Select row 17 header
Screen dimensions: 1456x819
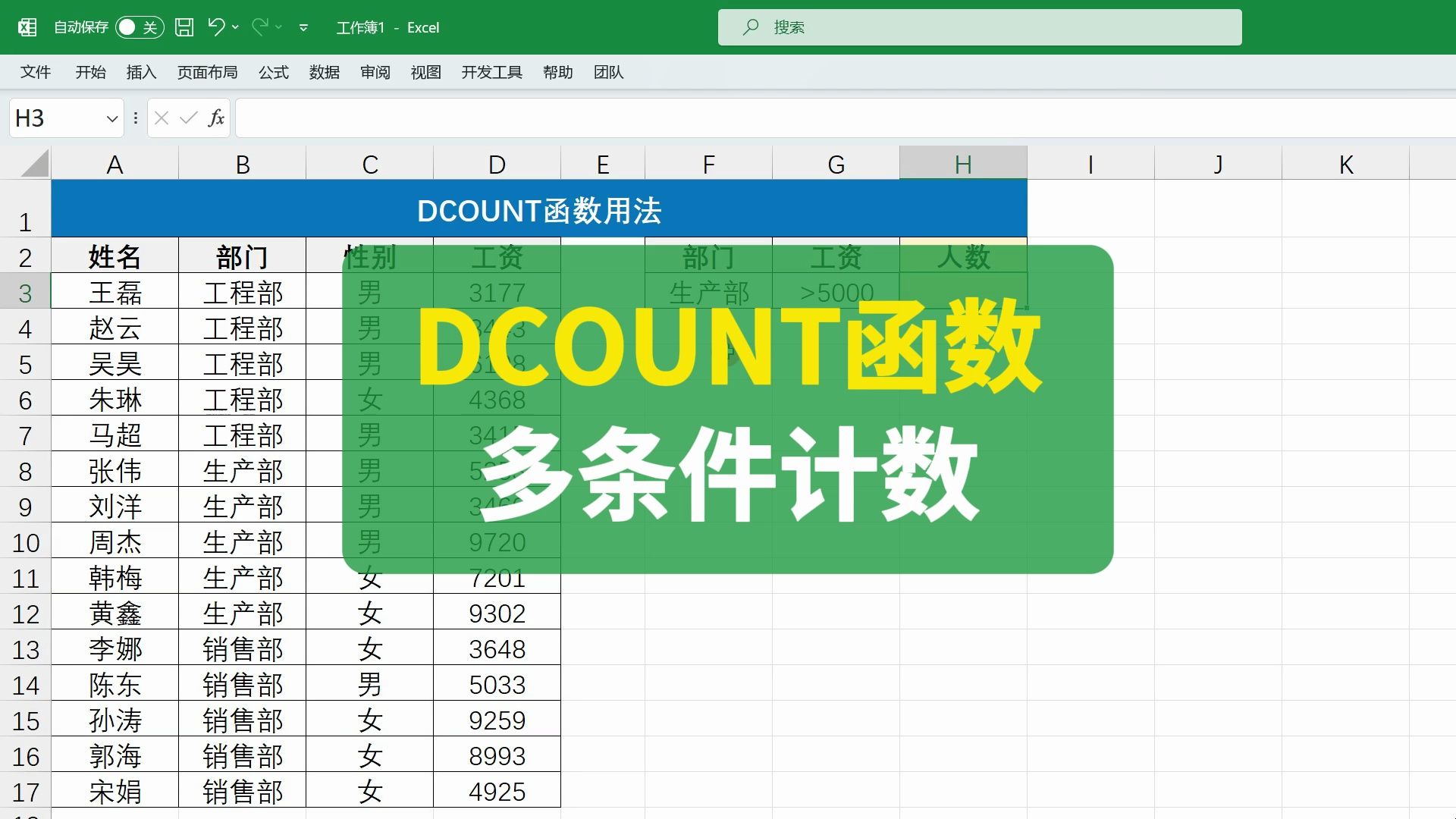[25, 792]
